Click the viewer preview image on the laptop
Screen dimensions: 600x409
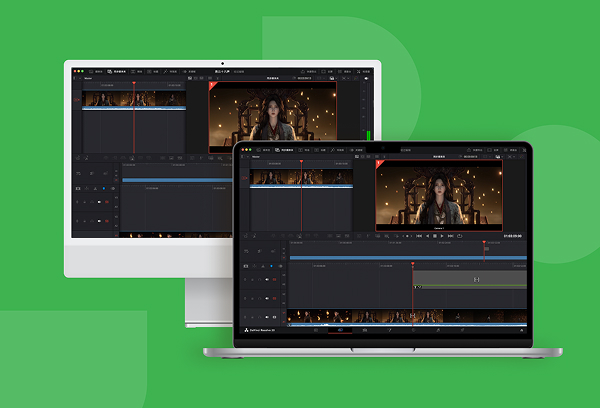(x=439, y=195)
